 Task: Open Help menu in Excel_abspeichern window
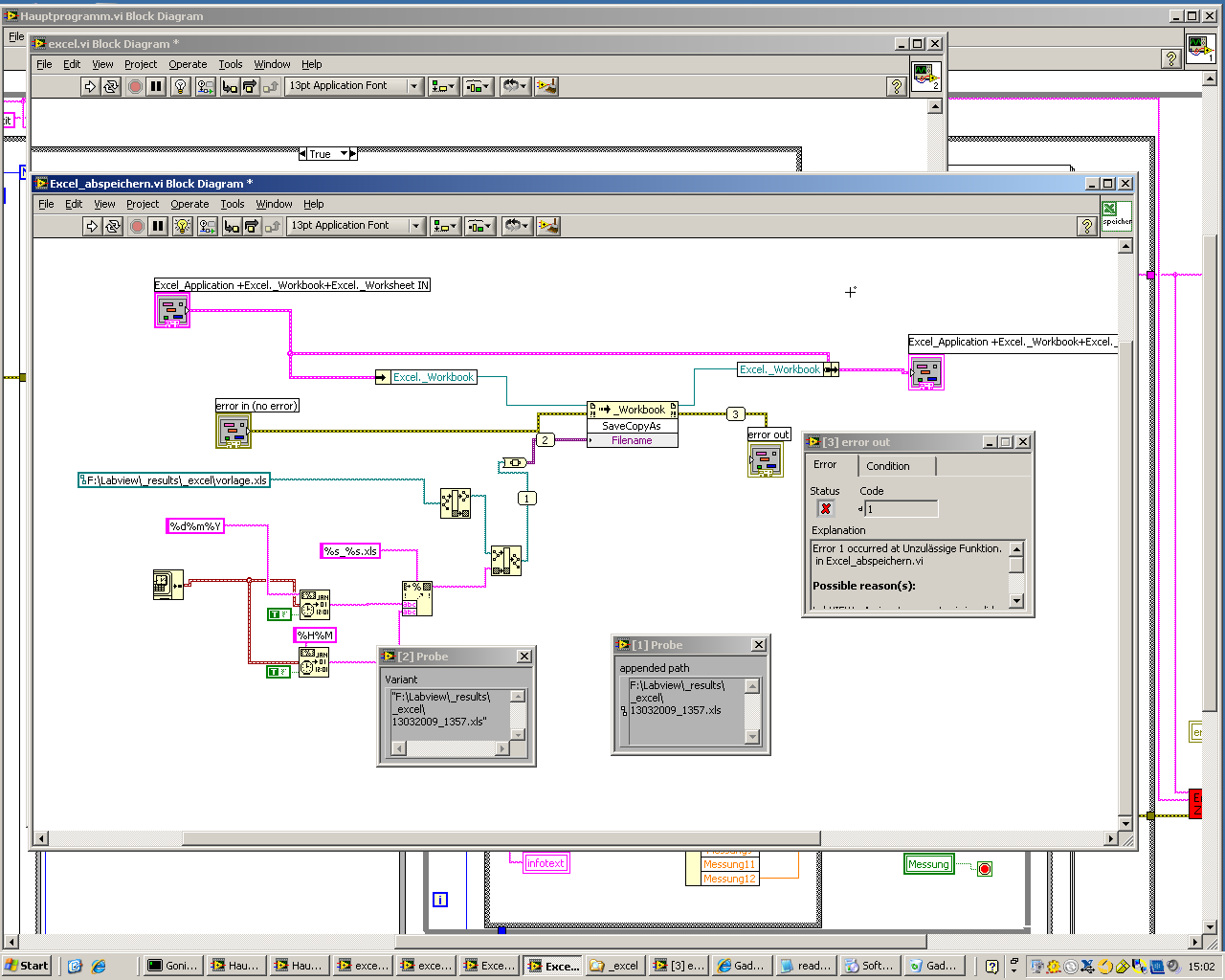click(x=314, y=204)
